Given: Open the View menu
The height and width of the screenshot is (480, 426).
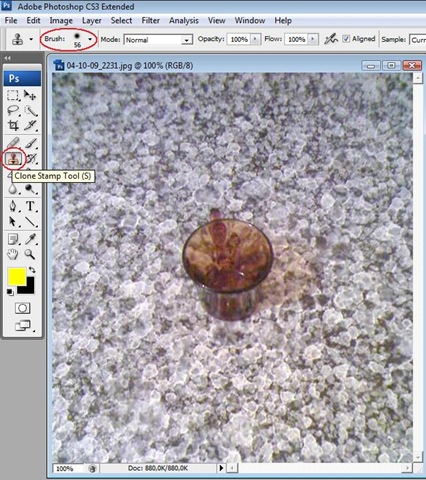Looking at the screenshot, I should (217, 21).
